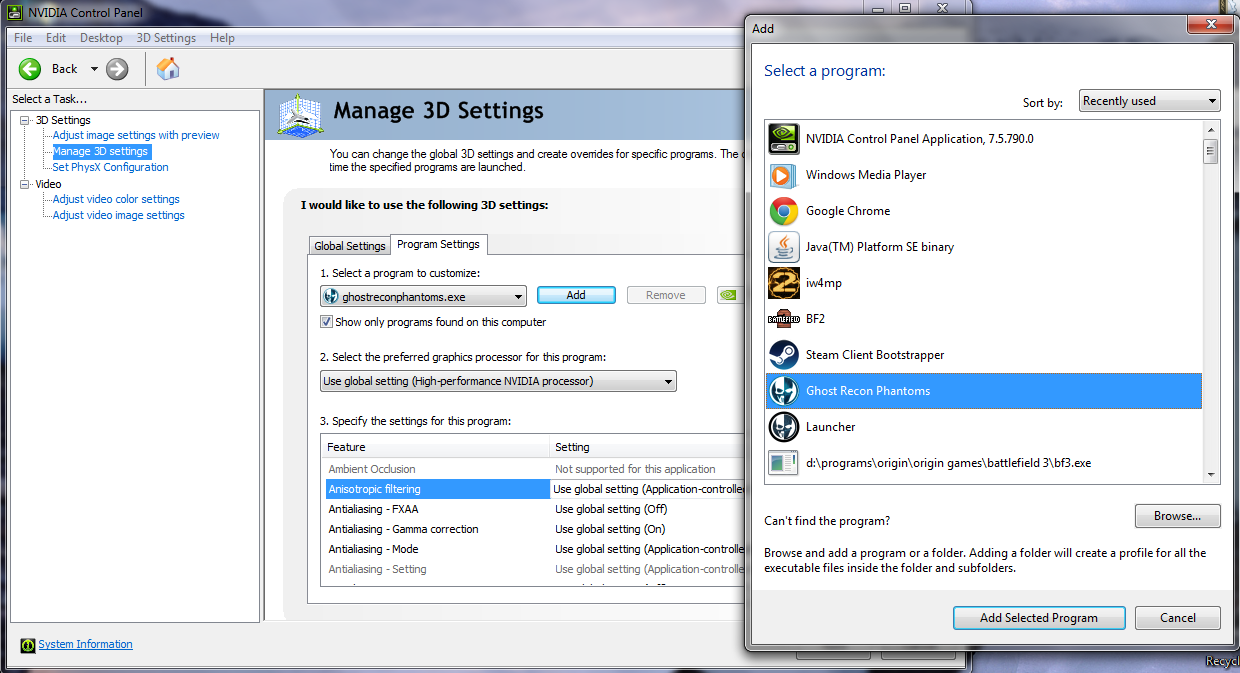Click the iw4mp game icon
Screen dimensions: 1240x673
pyautogui.click(x=783, y=283)
